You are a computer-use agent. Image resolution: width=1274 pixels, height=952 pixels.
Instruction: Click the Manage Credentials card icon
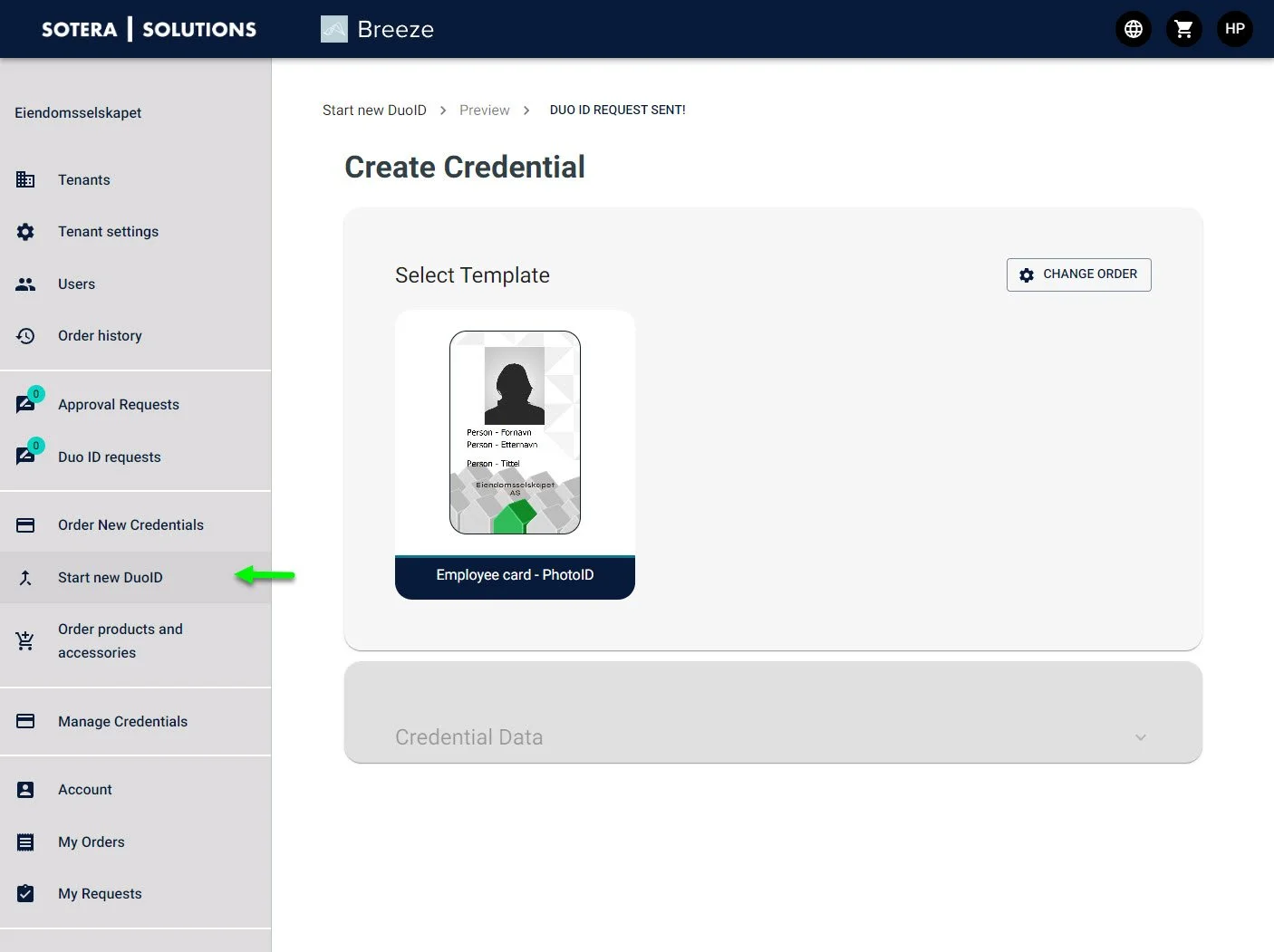coord(25,721)
